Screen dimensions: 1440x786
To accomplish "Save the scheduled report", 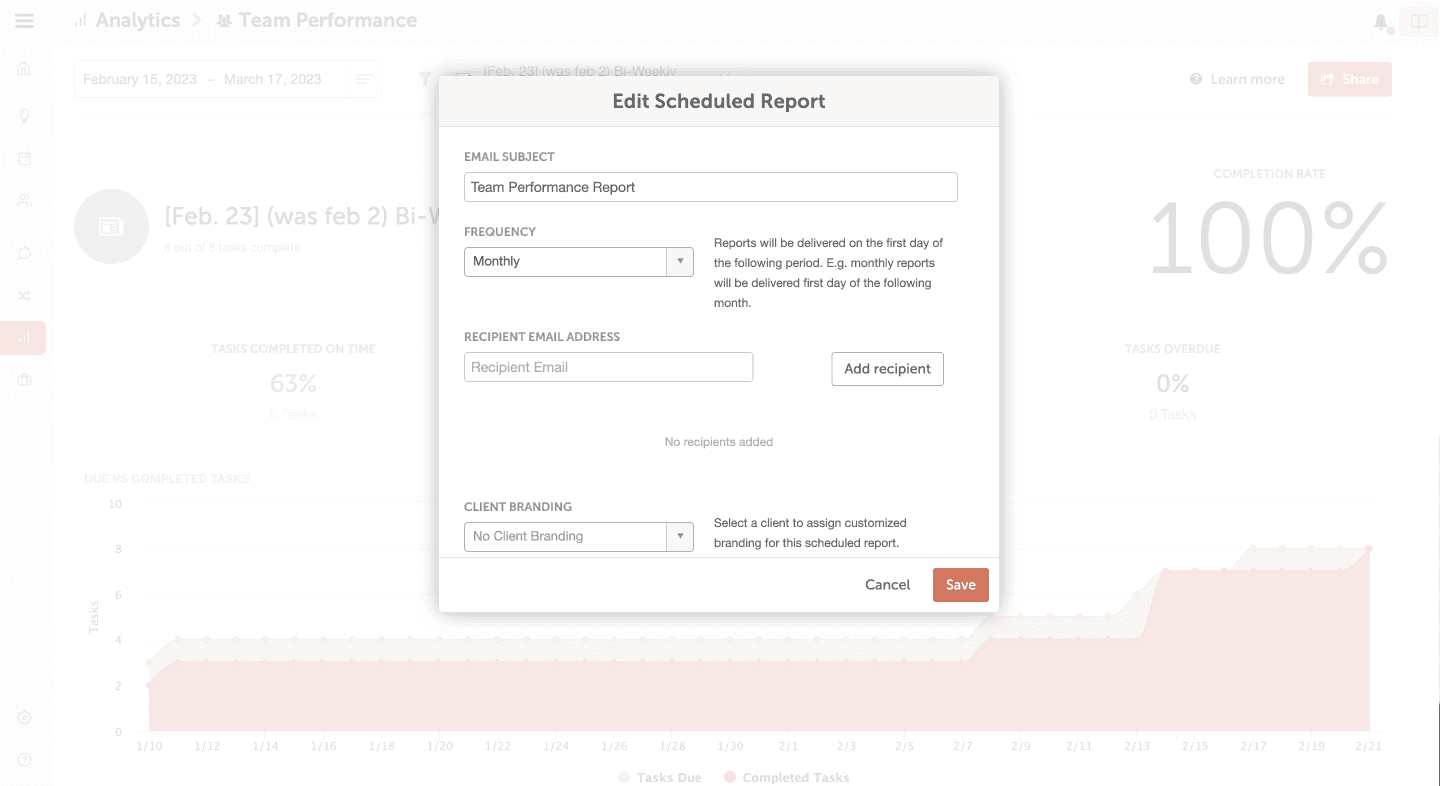I will (960, 584).
